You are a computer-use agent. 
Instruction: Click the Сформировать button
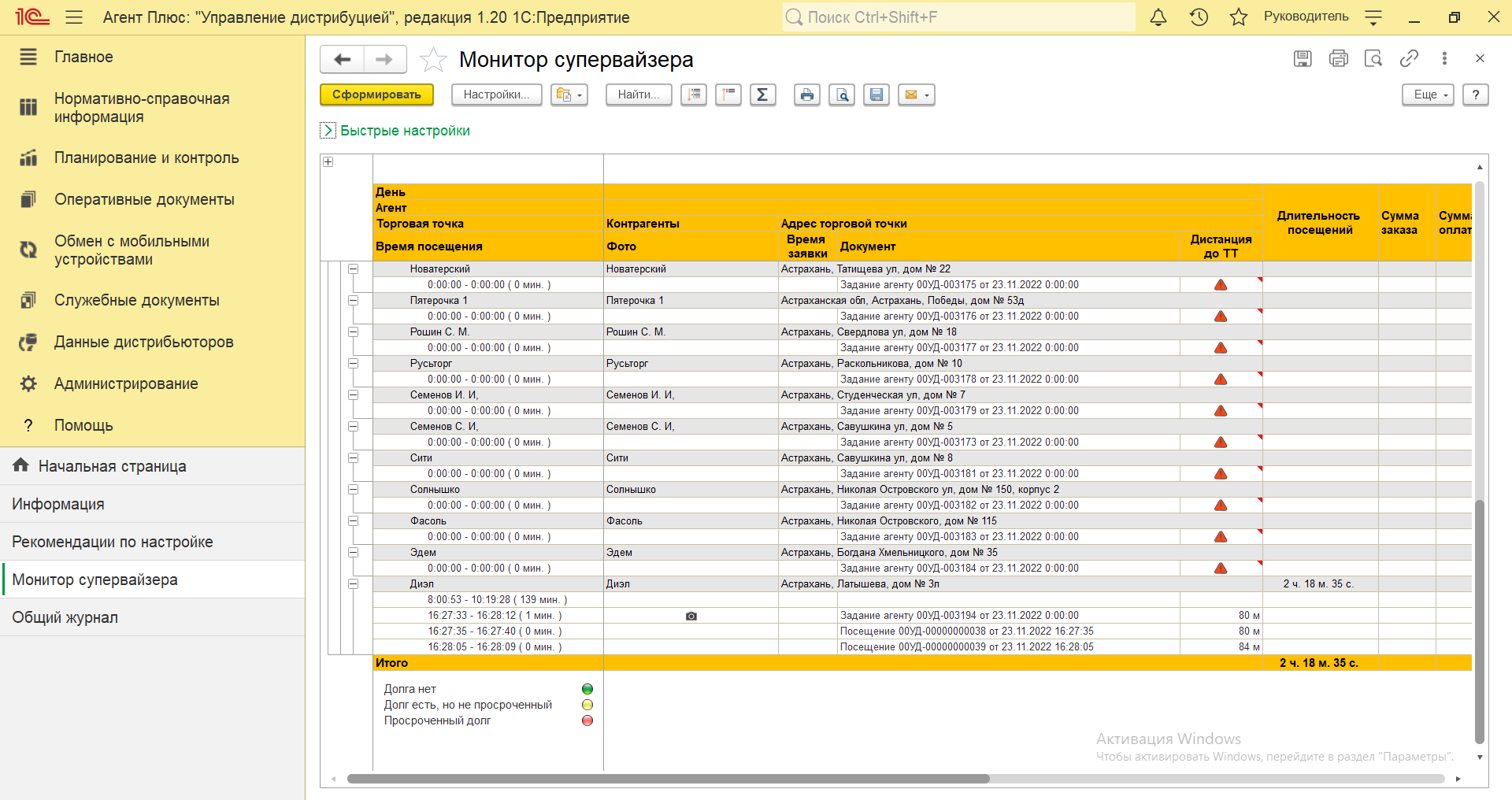(376, 94)
